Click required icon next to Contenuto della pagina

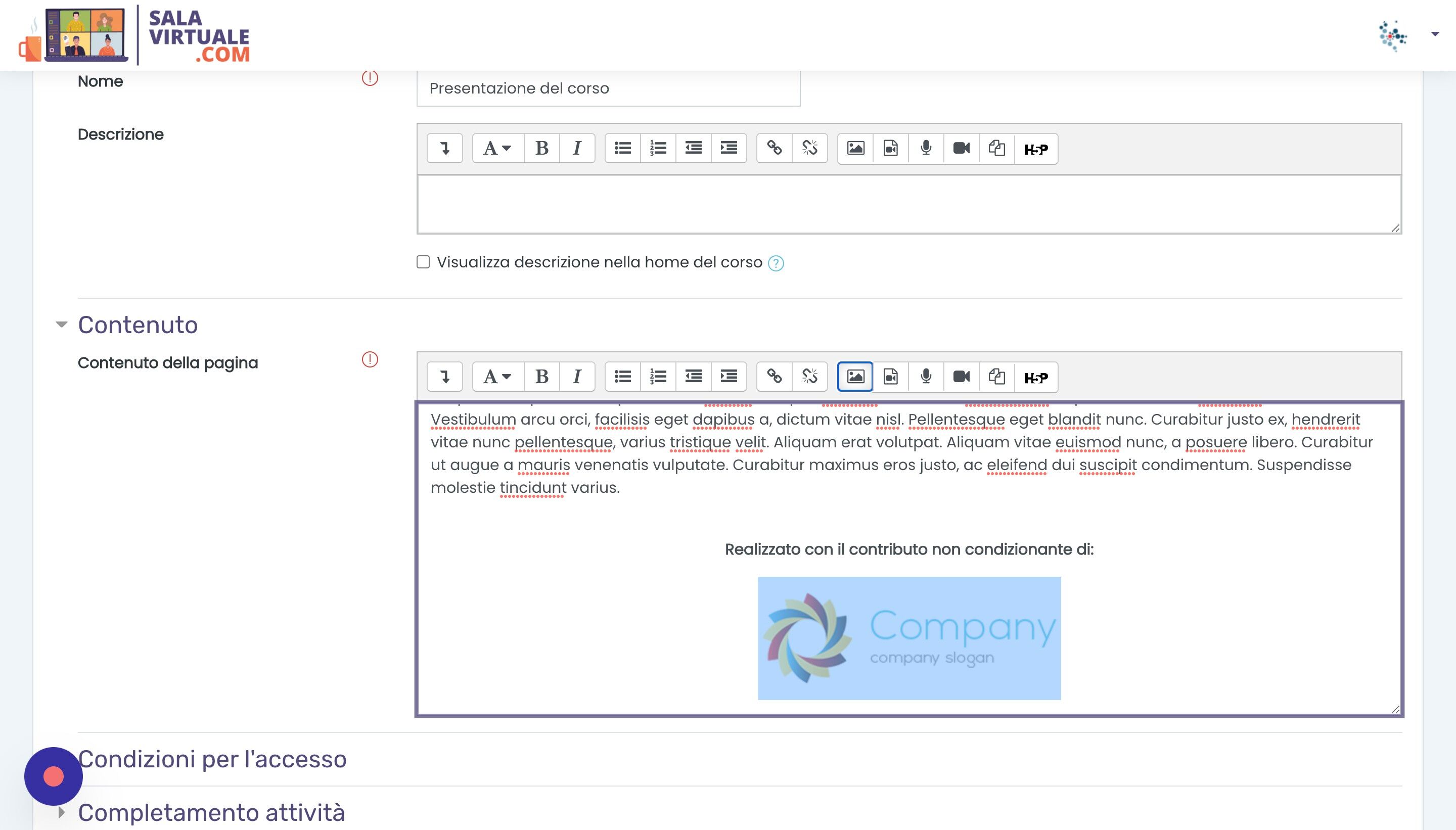[x=370, y=359]
